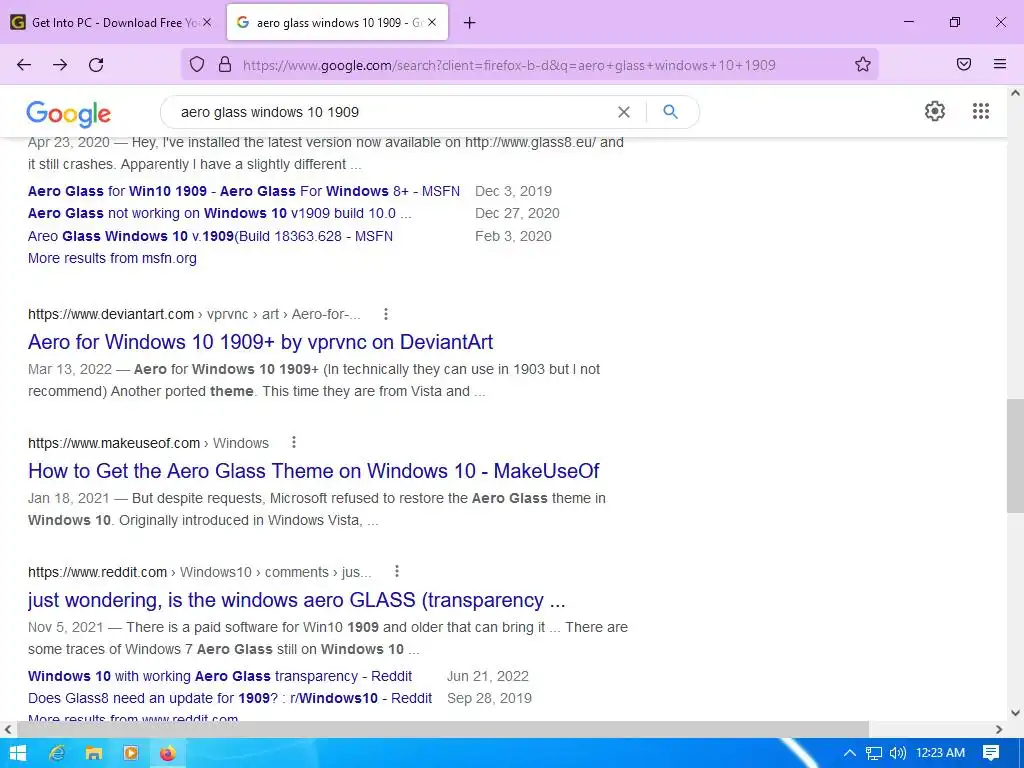Select the aero glass windows 10 1909 tab
Screen dimensions: 1024x768
(337, 22)
